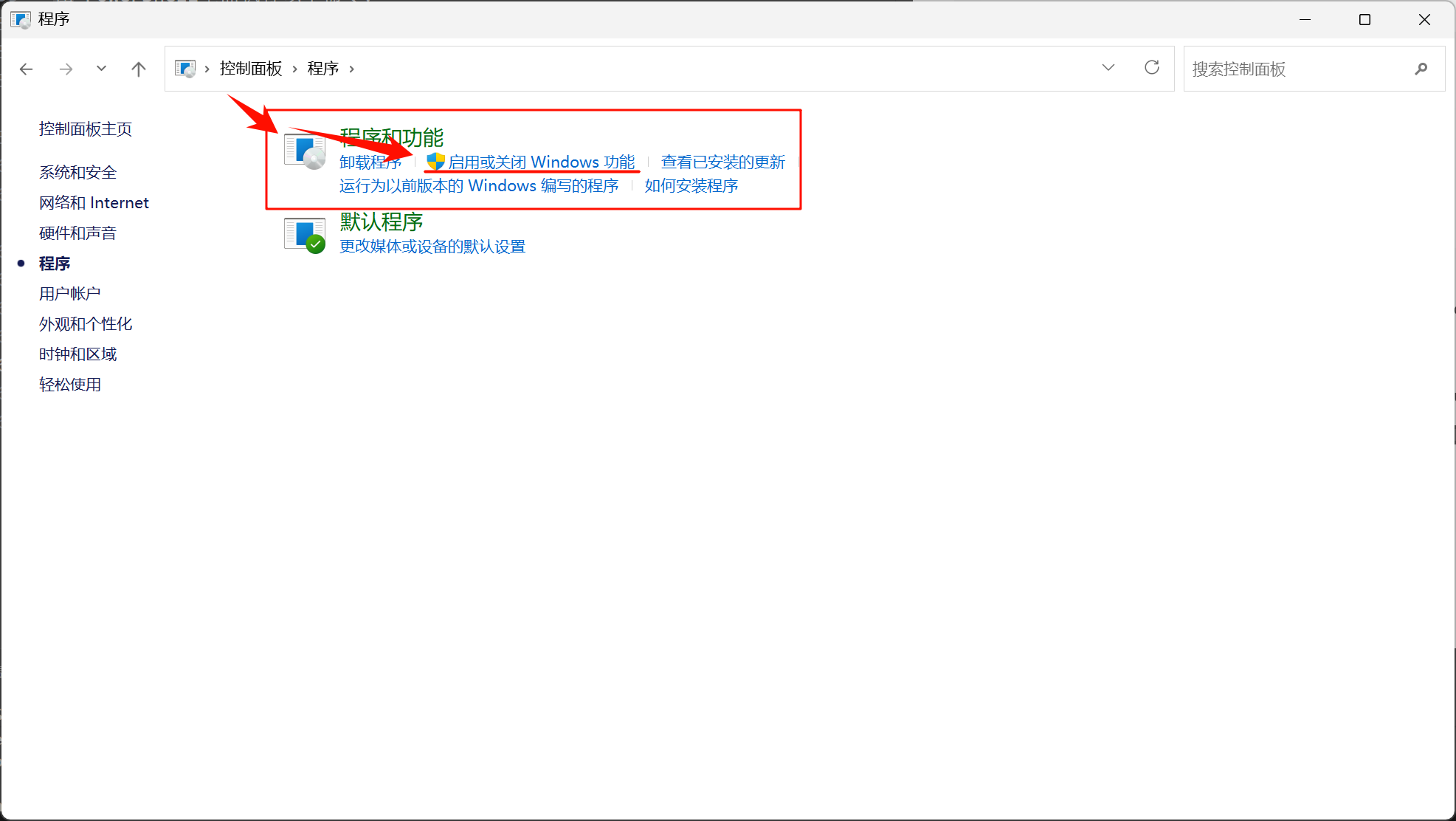The height and width of the screenshot is (821, 1456).
Task: Click the Control Panel icon in the address bar
Action: [185, 67]
